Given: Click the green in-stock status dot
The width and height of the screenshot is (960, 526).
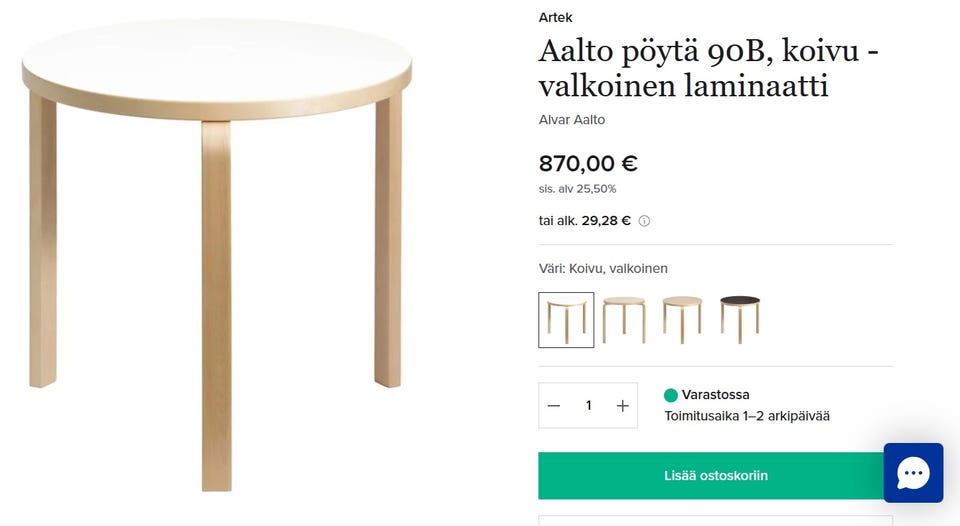Looking at the screenshot, I should (x=671, y=395).
